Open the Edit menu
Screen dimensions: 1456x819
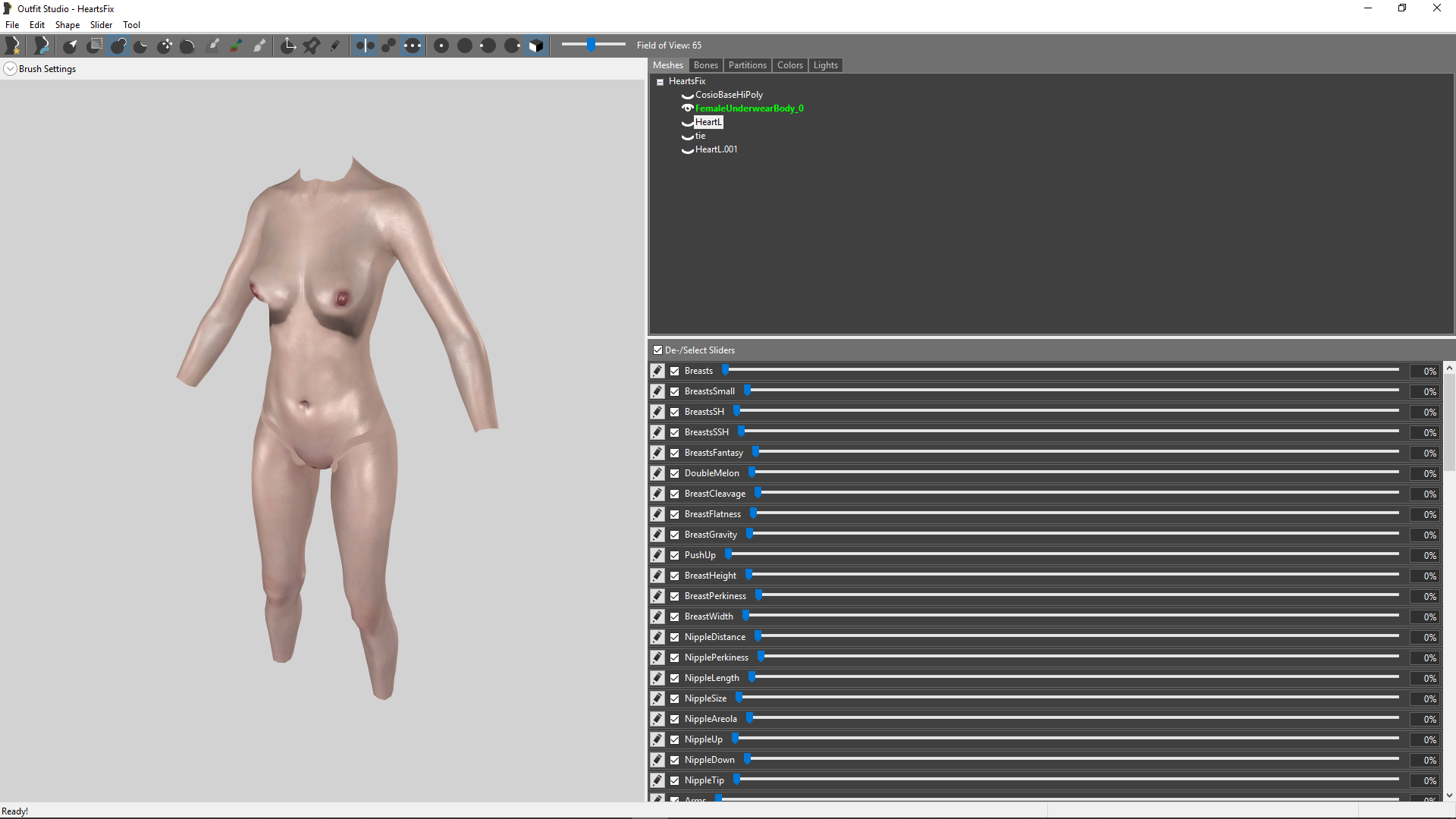[x=37, y=25]
